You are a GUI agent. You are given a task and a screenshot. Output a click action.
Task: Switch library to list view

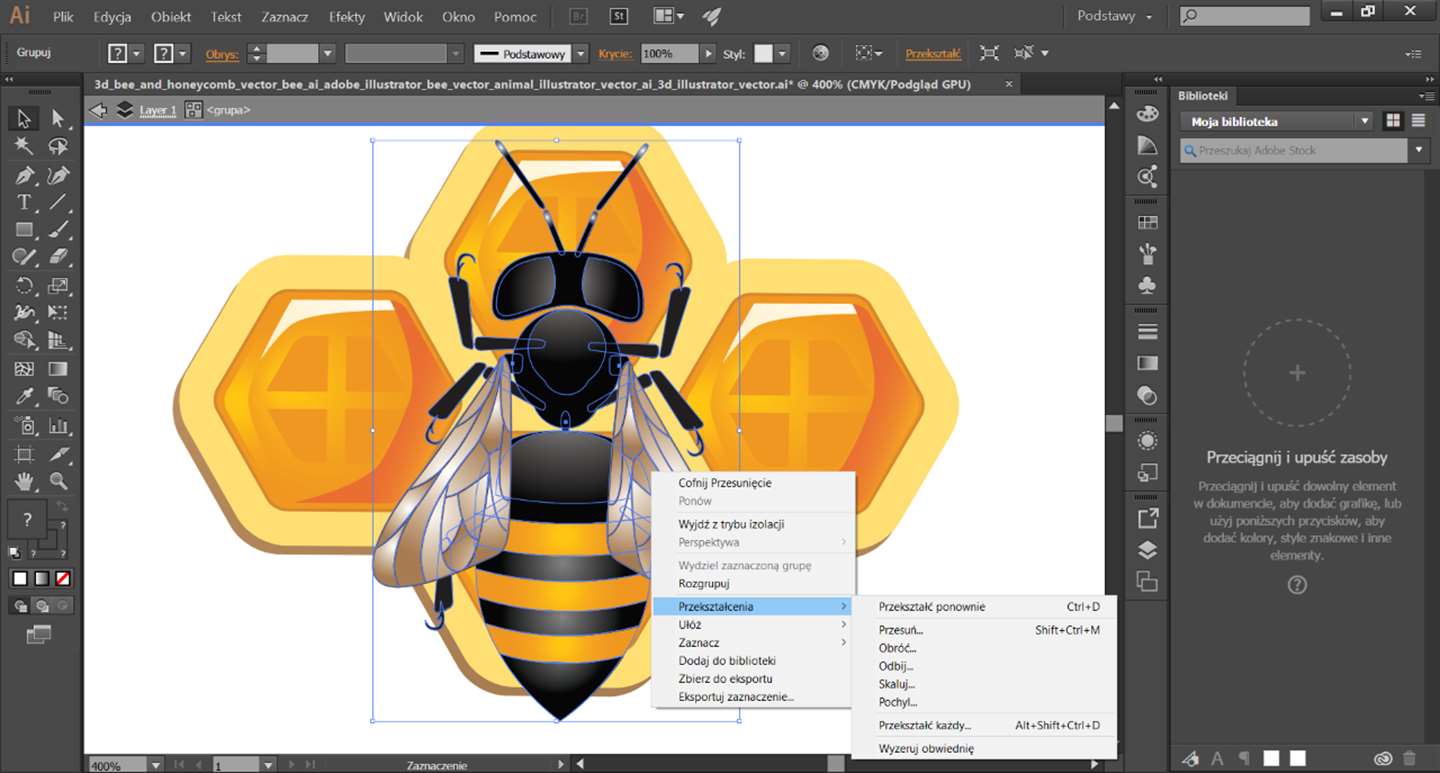point(1418,121)
